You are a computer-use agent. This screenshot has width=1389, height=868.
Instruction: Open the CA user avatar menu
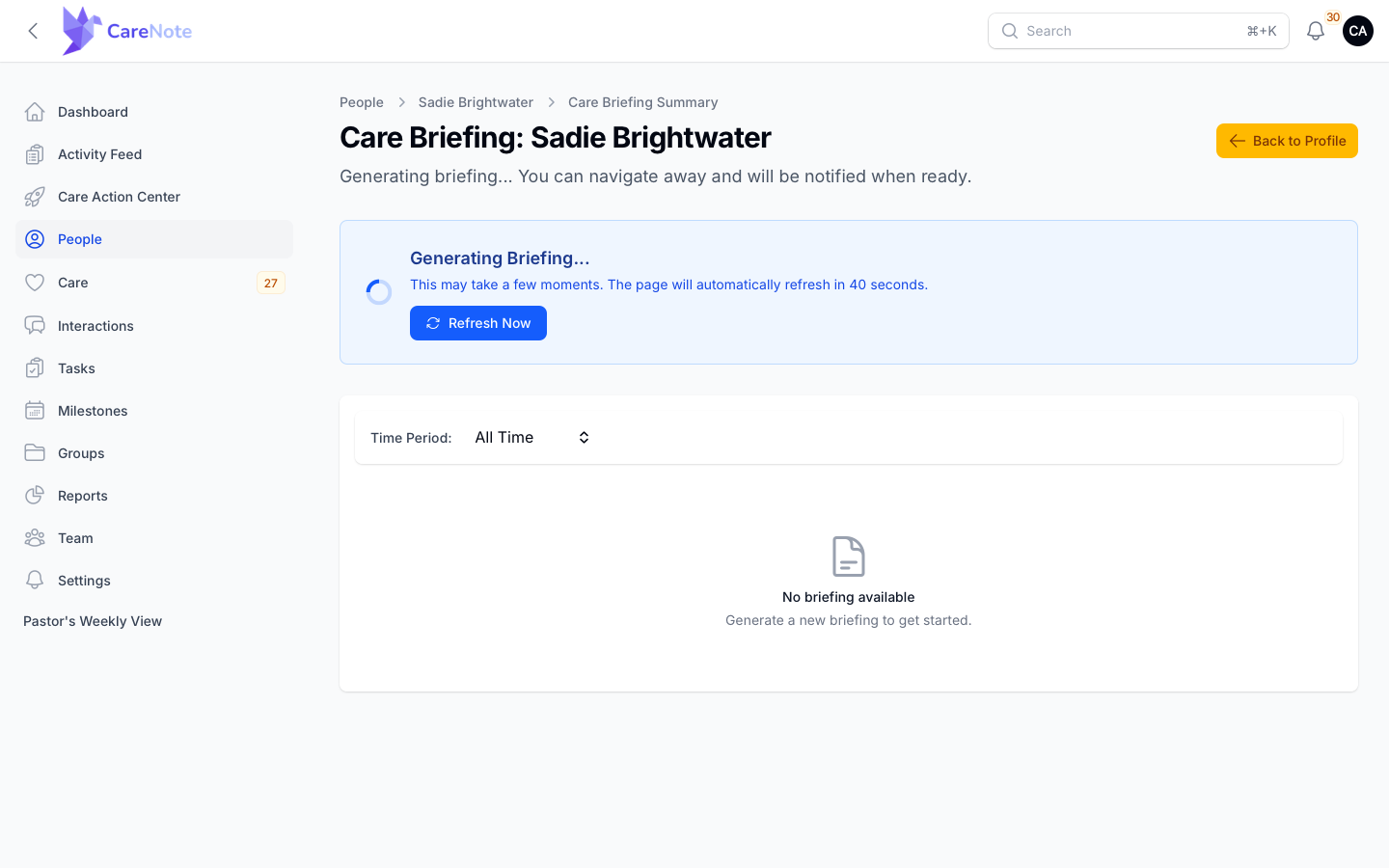pyautogui.click(x=1357, y=31)
